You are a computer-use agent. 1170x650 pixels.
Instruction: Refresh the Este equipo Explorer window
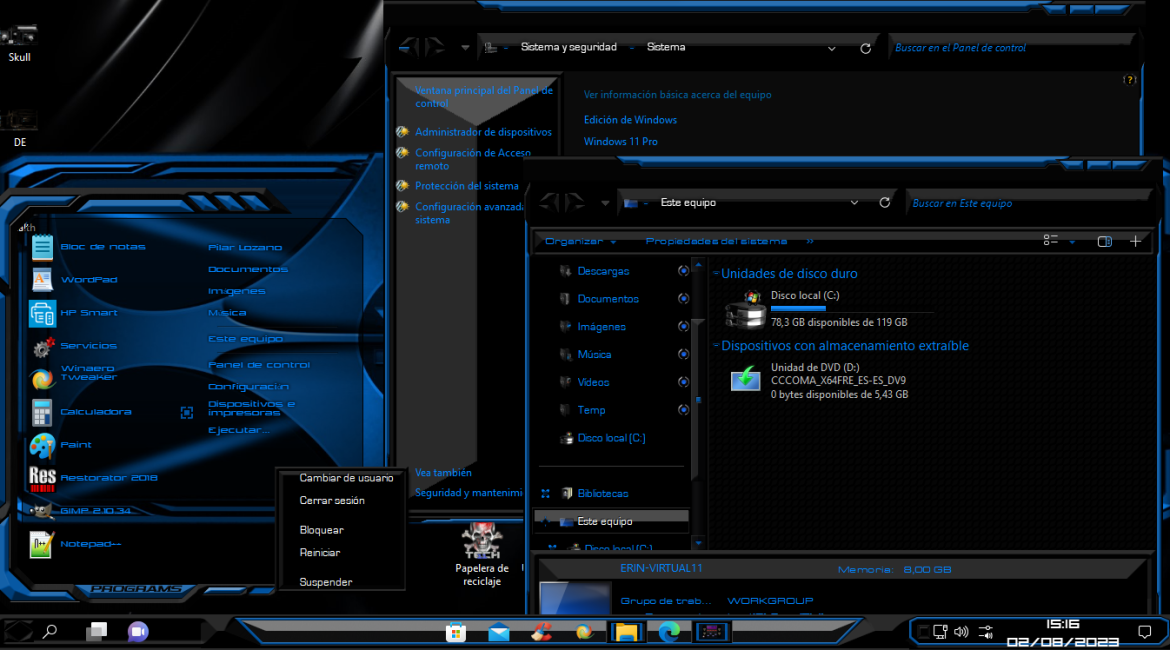pos(884,203)
